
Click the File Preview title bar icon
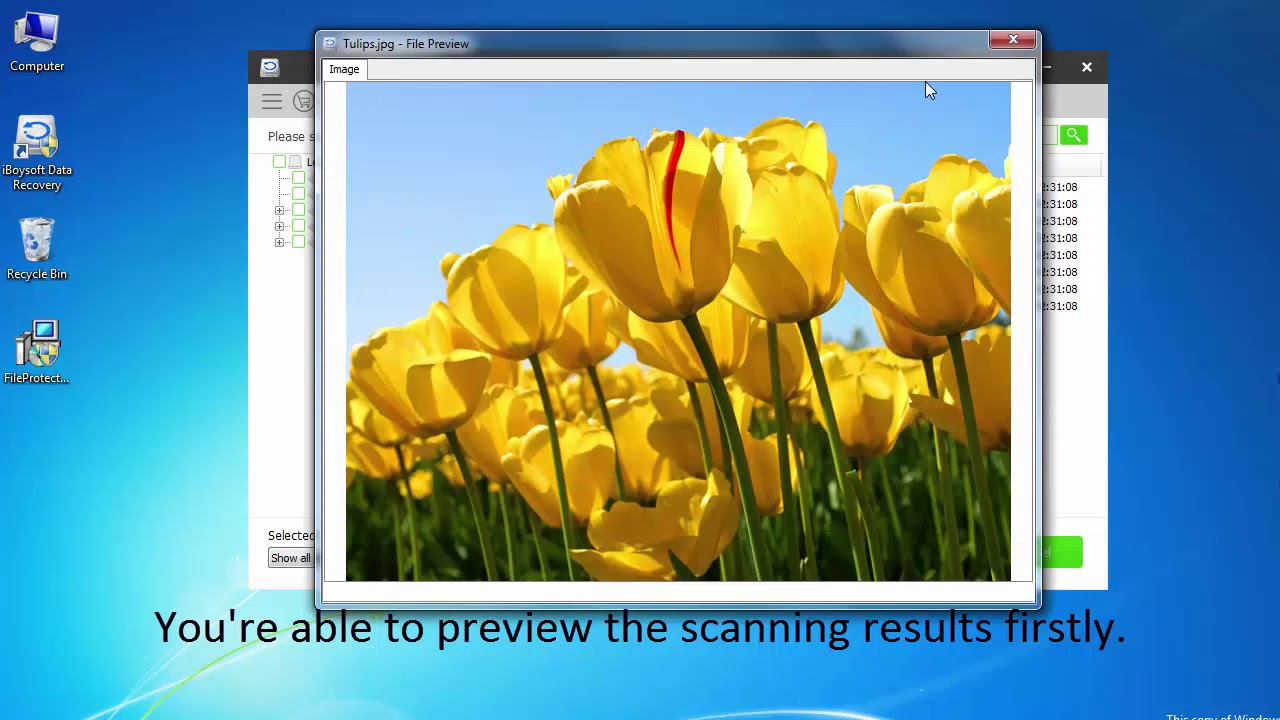330,44
